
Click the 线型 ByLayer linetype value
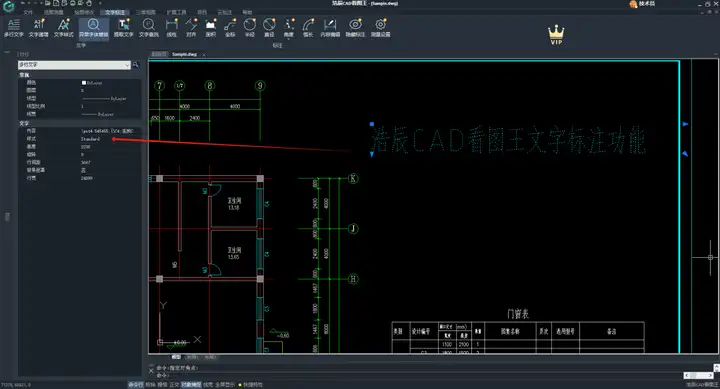coord(104,98)
